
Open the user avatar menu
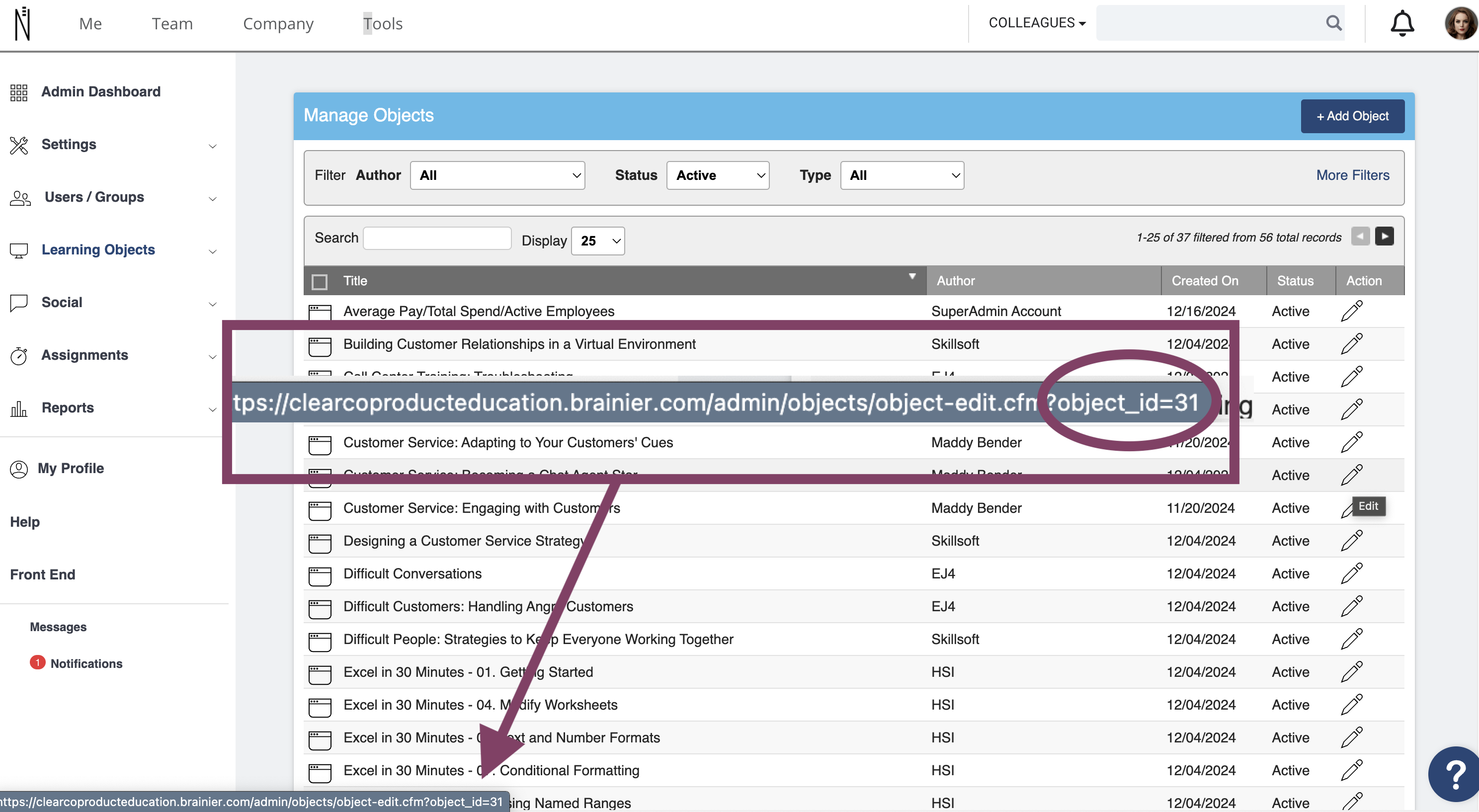pos(1460,23)
